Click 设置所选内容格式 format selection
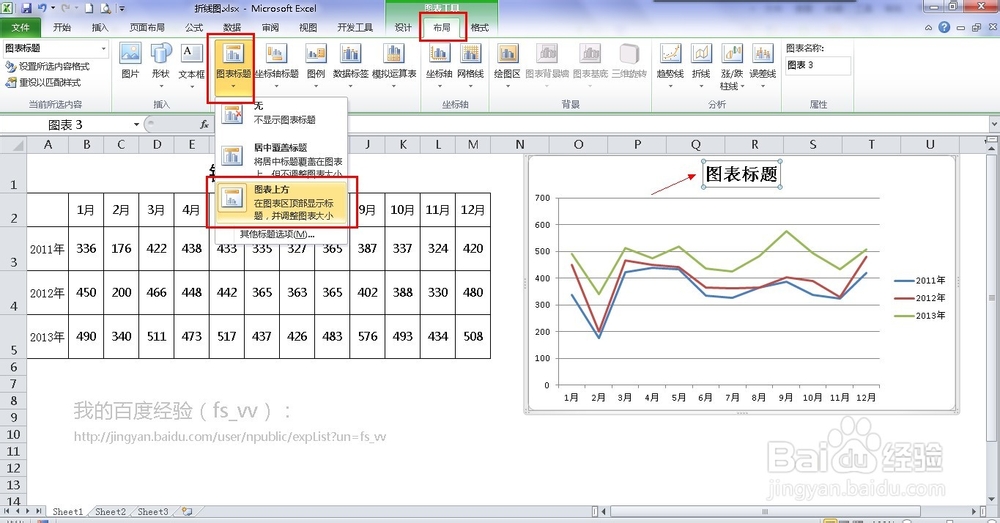Screen dimensions: 1000x523 tap(48, 66)
